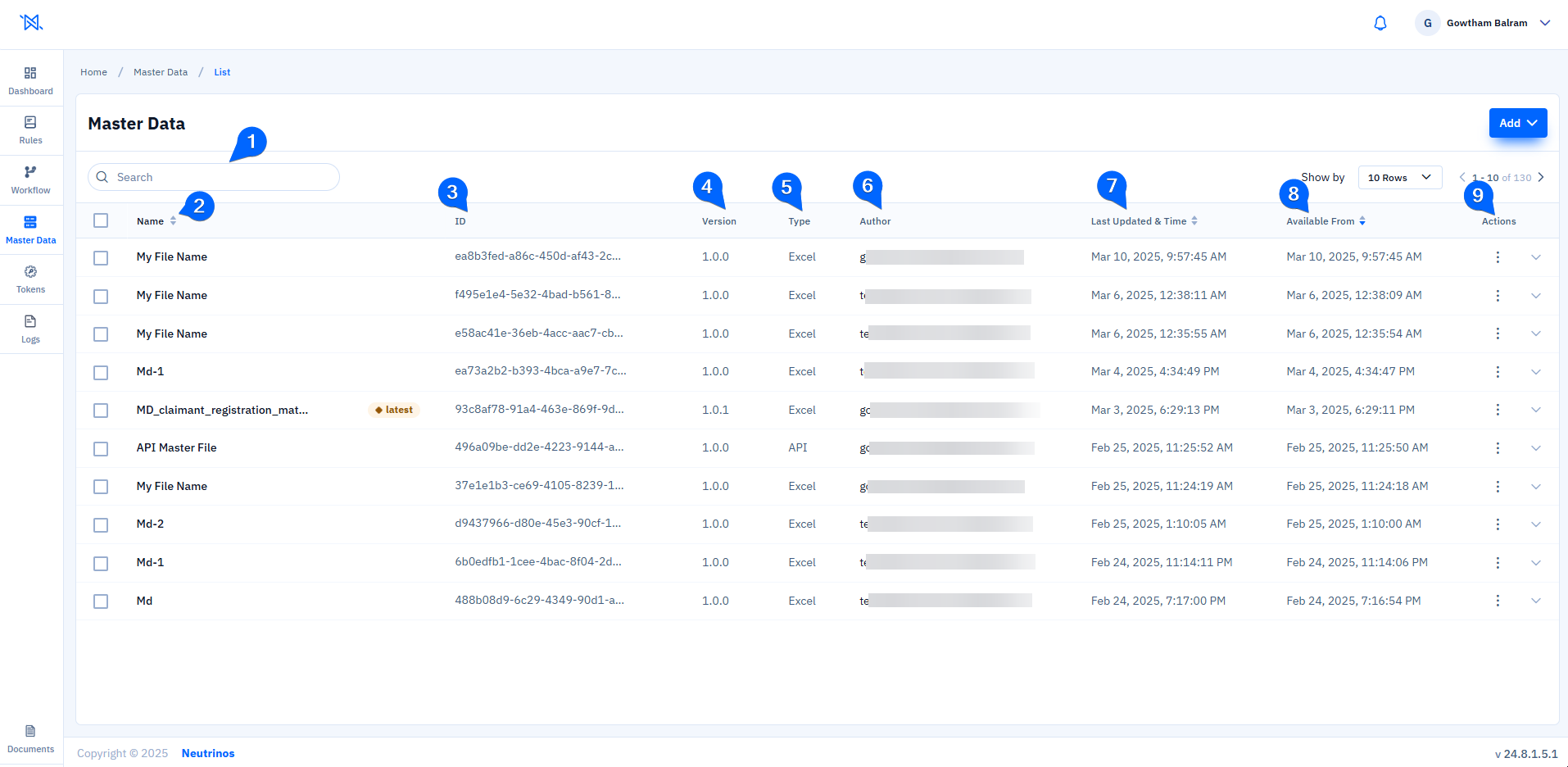Check the box for API Master File
This screenshot has height=767, width=1568.
101,449
